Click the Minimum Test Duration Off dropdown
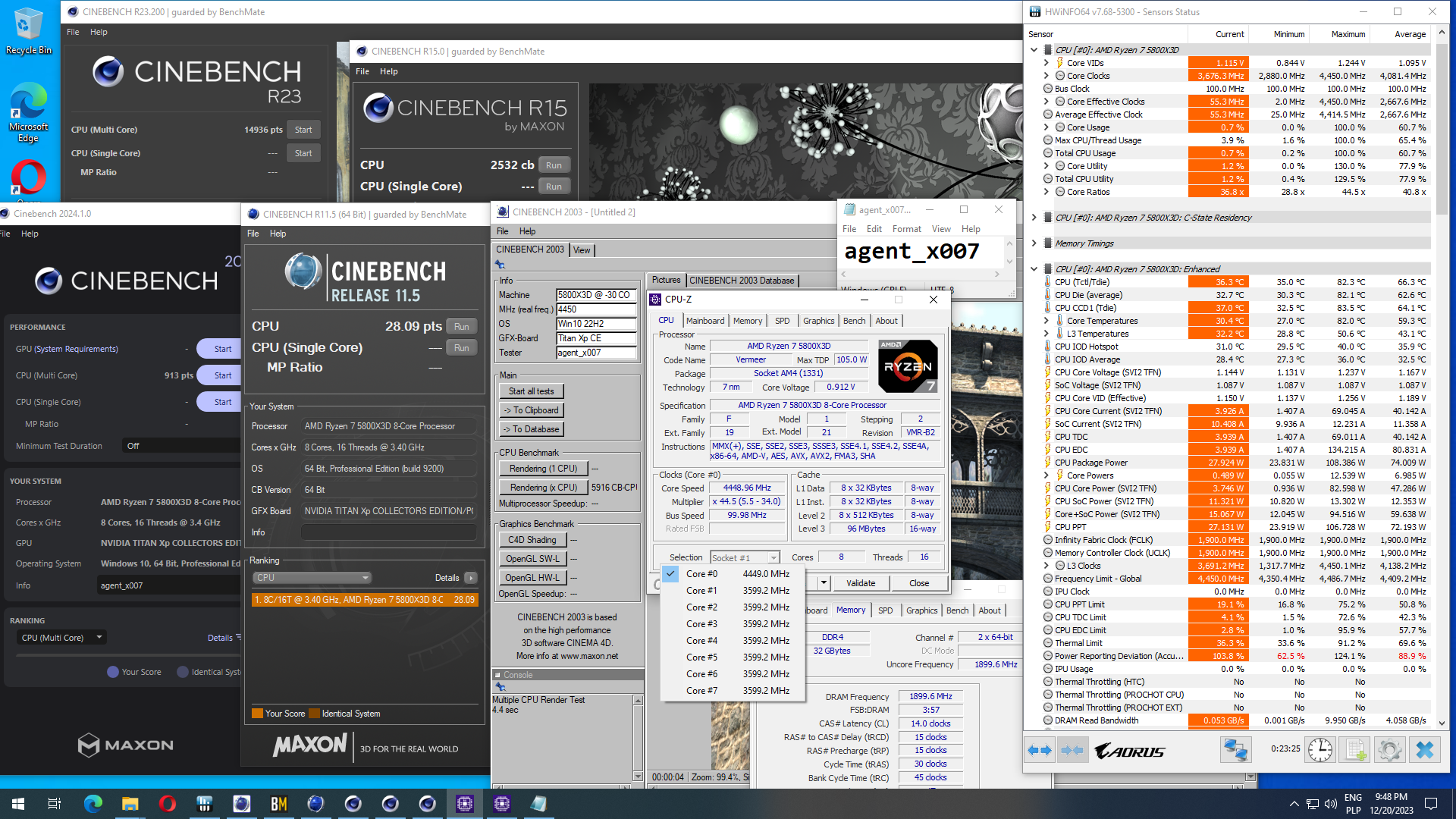 pyautogui.click(x=180, y=446)
